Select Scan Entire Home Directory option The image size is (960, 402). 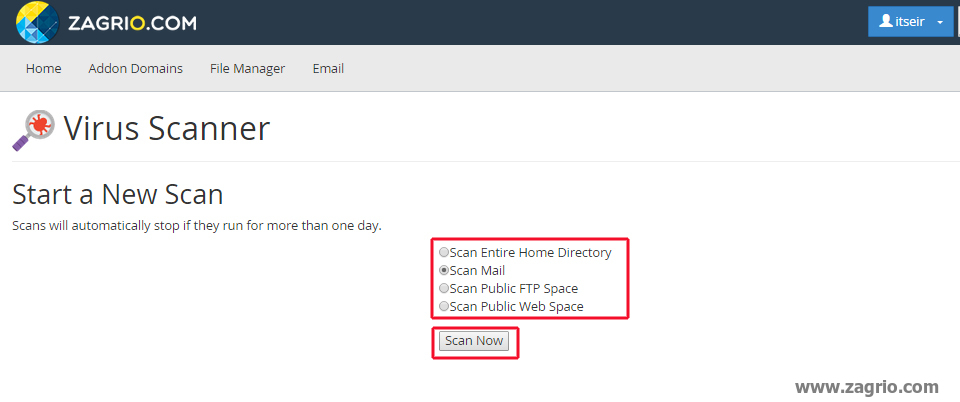(444, 253)
